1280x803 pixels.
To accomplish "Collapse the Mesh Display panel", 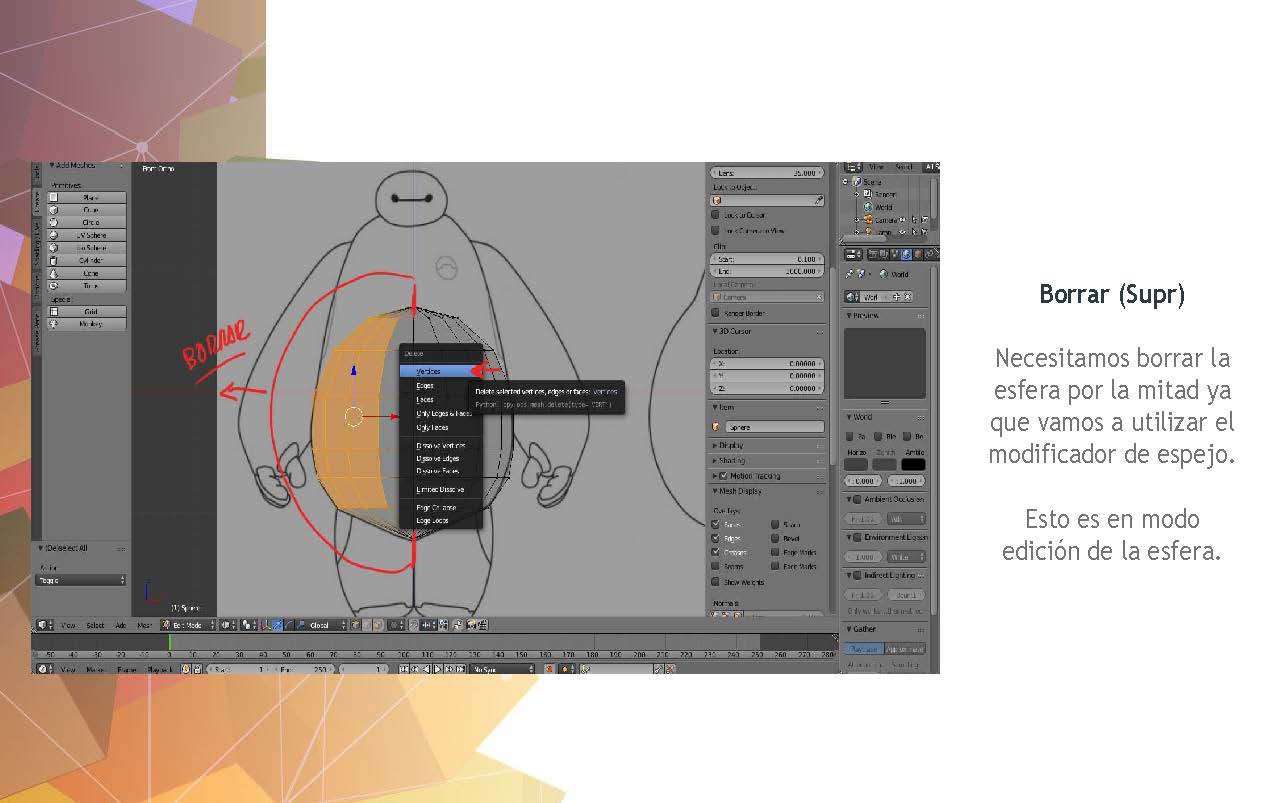I will 714,491.
